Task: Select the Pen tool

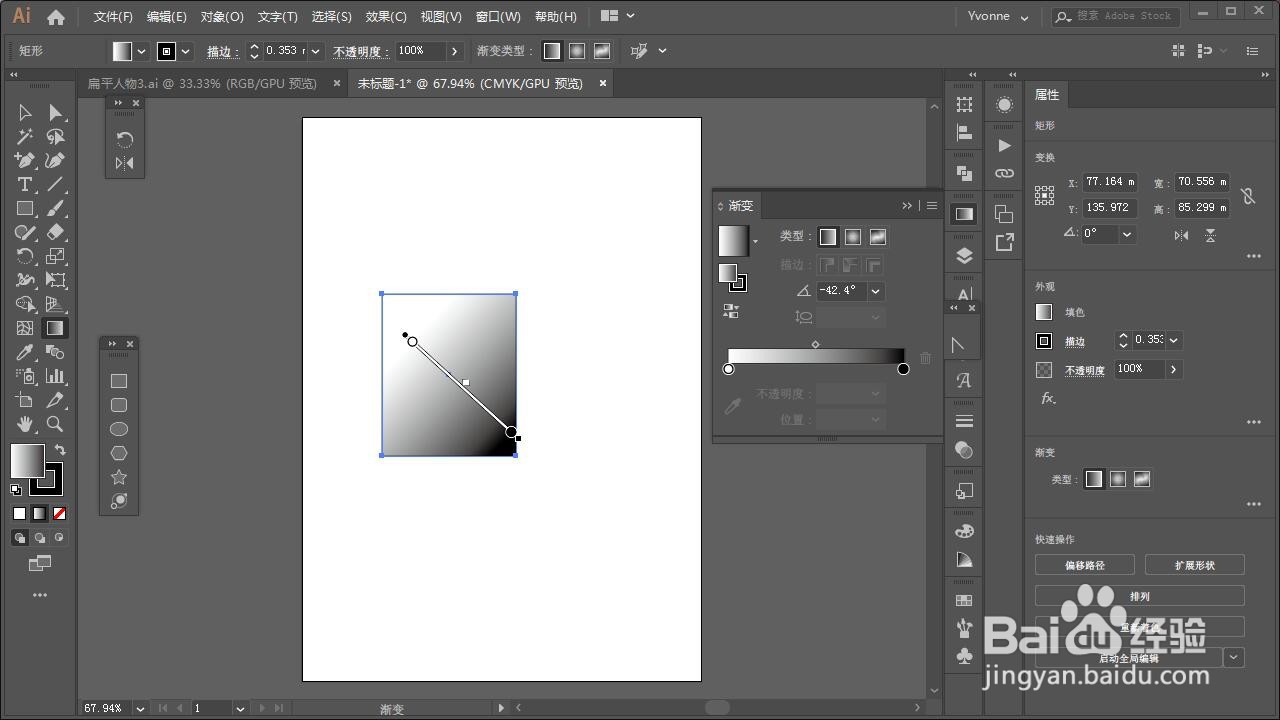Action: tap(25, 160)
